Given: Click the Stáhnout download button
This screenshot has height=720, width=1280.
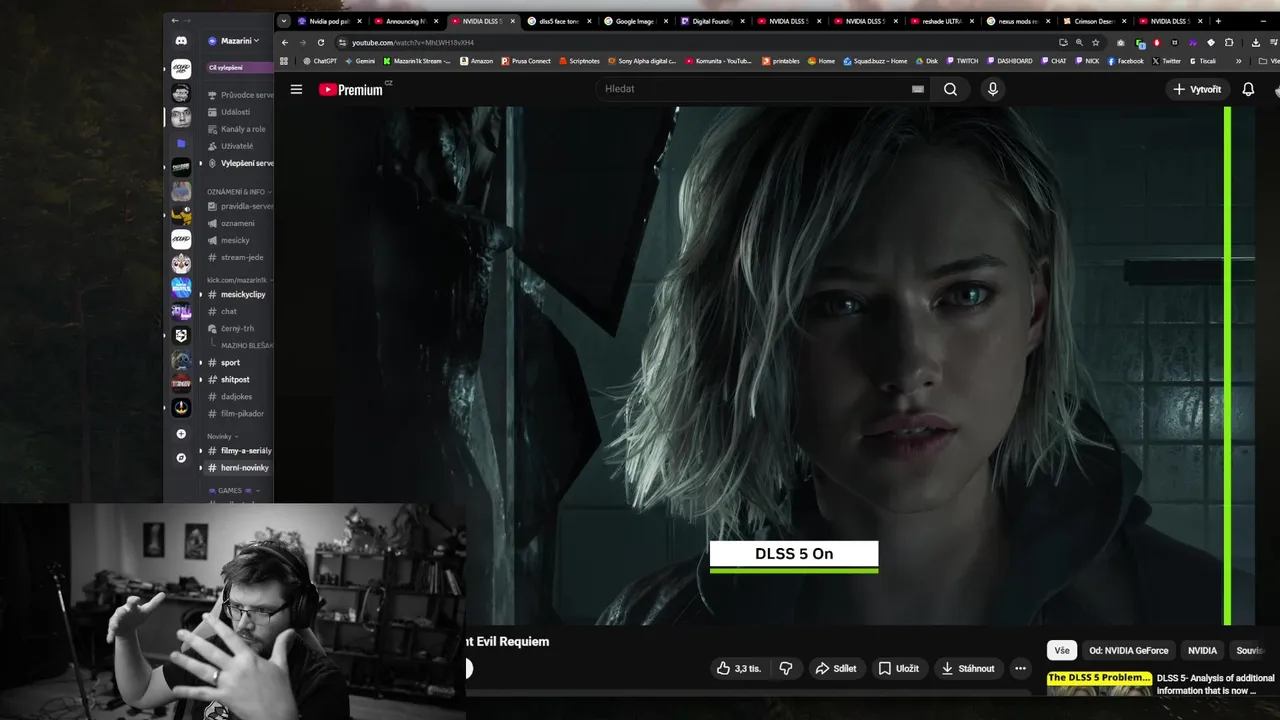Looking at the screenshot, I should tap(968, 668).
